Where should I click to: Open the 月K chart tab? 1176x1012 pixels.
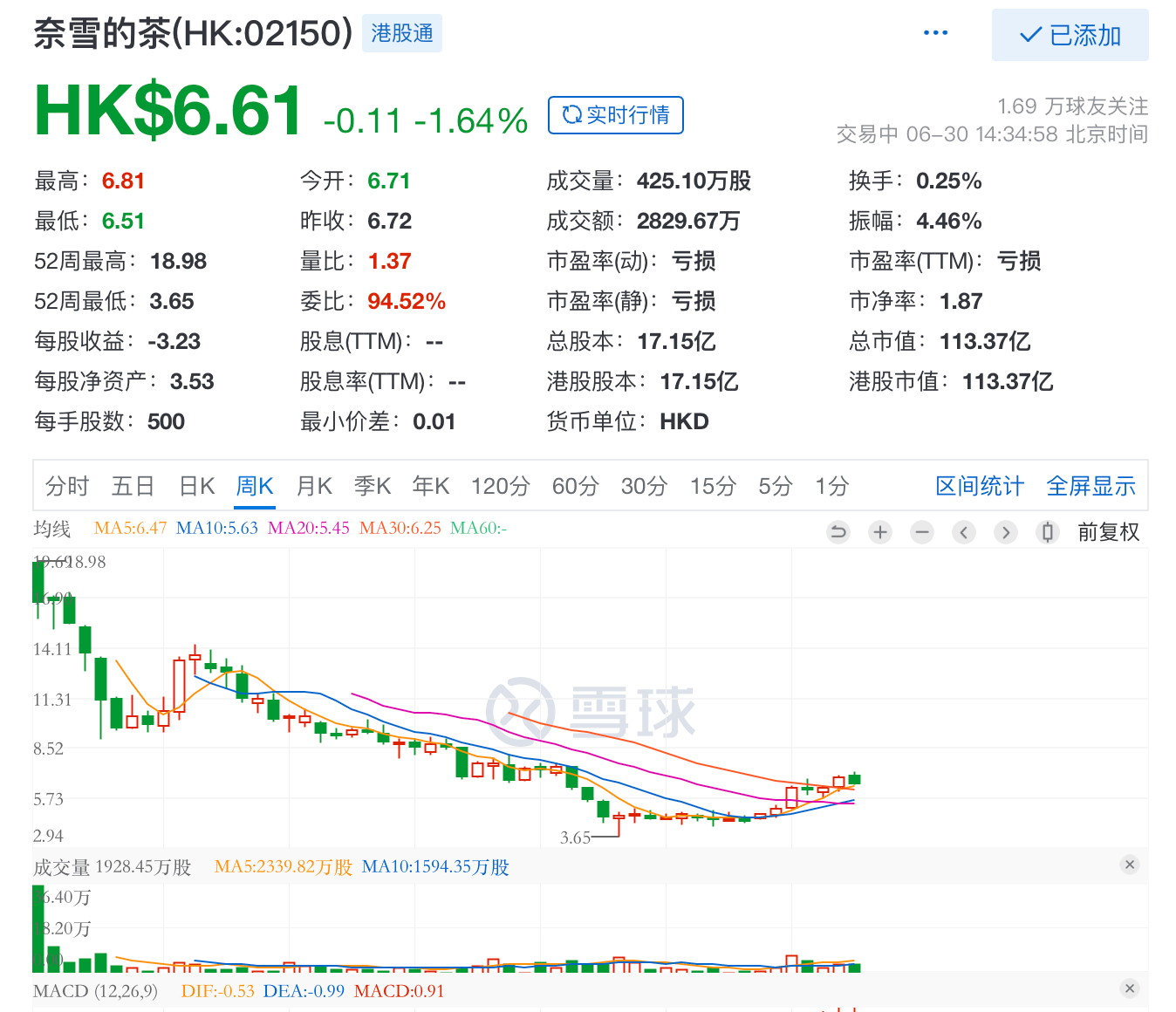click(x=314, y=486)
